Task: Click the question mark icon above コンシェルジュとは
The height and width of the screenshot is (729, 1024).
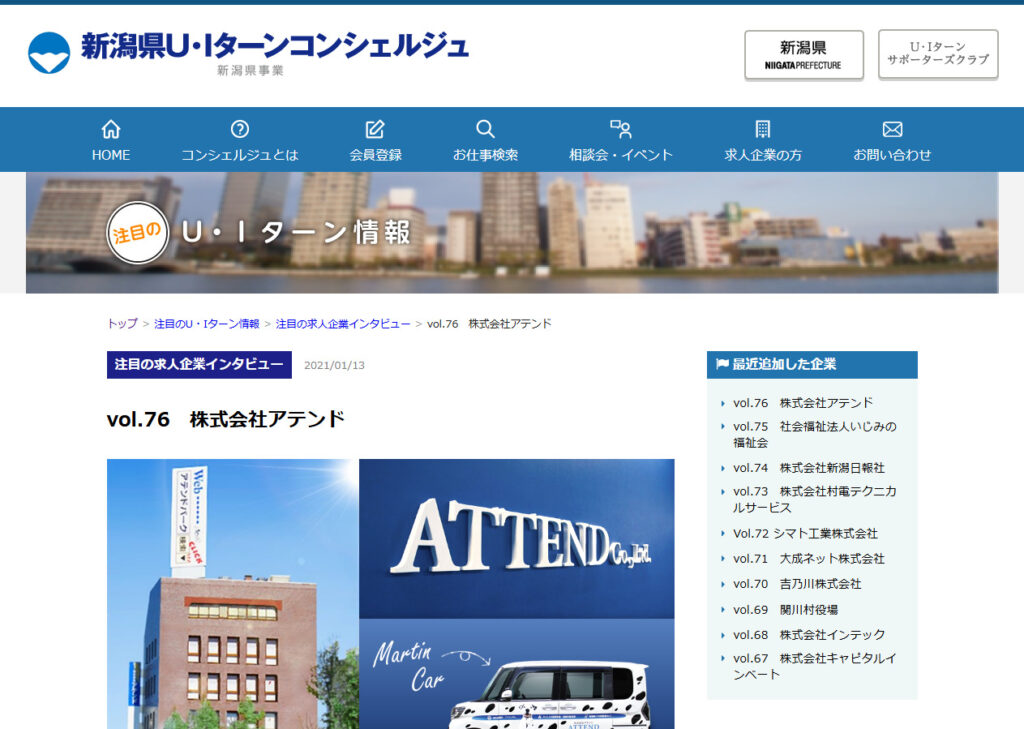Action: pos(240,129)
